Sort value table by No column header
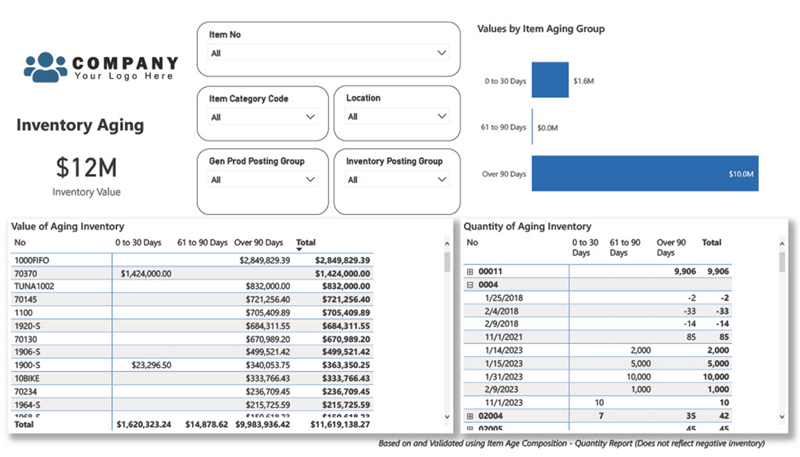The height and width of the screenshot is (457, 800). [x=20, y=243]
